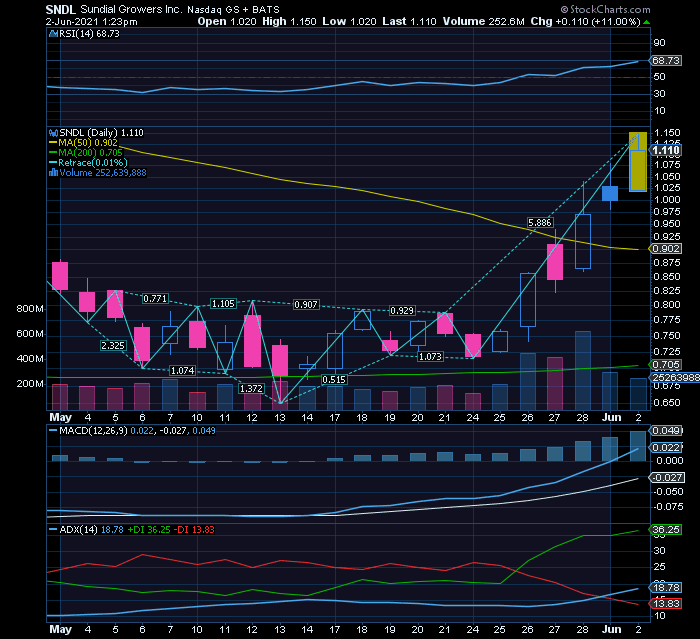Click the Retrace(0.01%) legend text
Screen dimensions: 700x639
point(93,163)
